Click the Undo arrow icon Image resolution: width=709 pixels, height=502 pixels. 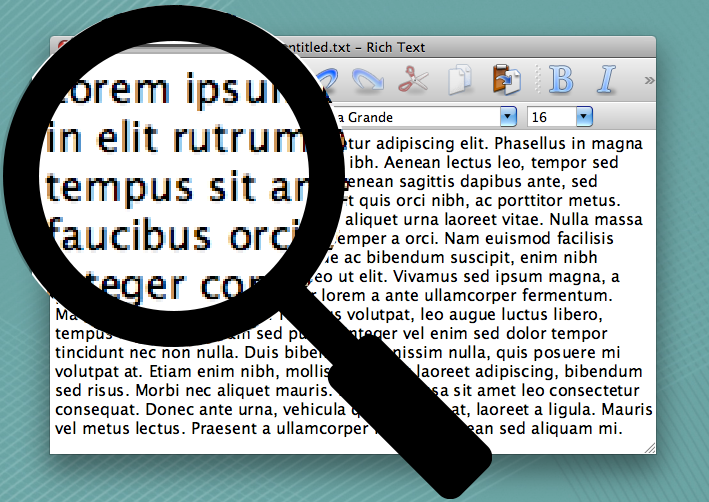point(327,77)
